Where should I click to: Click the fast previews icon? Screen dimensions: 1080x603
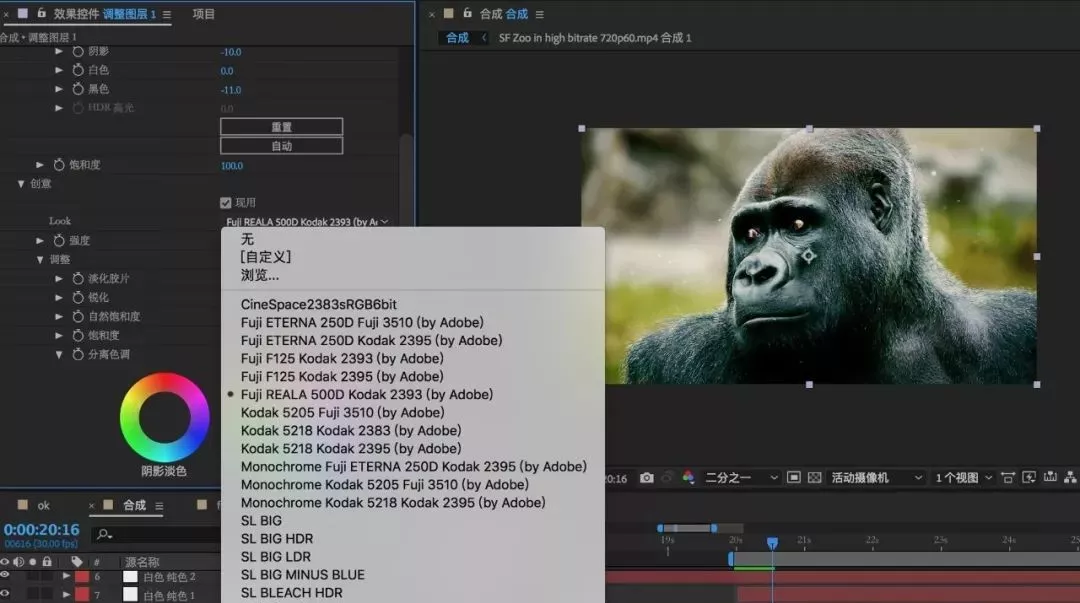point(1029,478)
